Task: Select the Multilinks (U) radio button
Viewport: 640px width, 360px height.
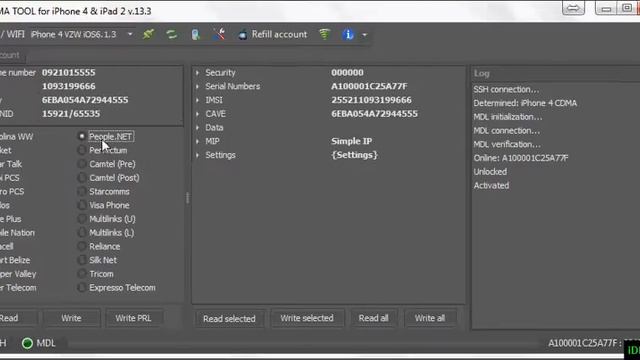Action: pyautogui.click(x=82, y=219)
